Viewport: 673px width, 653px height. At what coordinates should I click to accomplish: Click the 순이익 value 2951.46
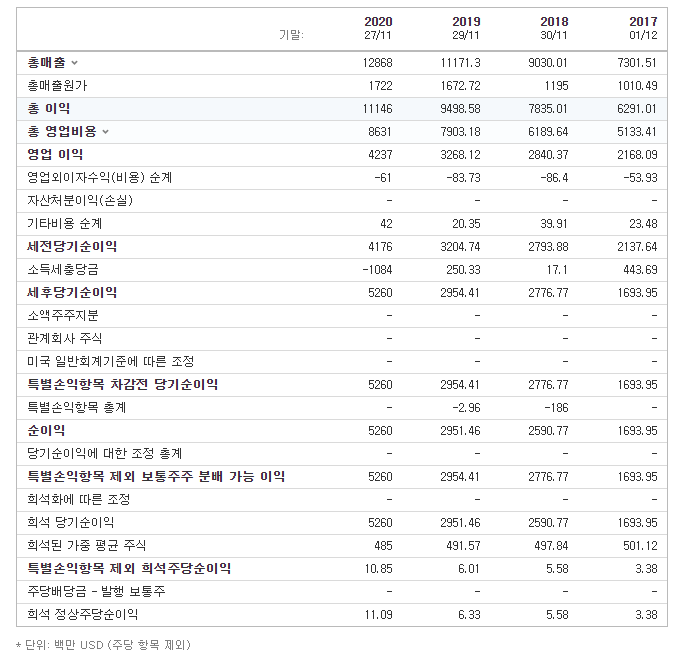[460, 431]
